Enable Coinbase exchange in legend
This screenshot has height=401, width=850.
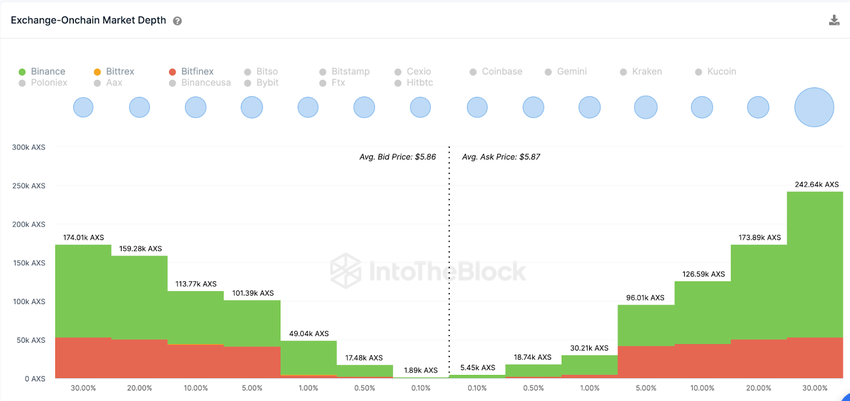[502, 72]
